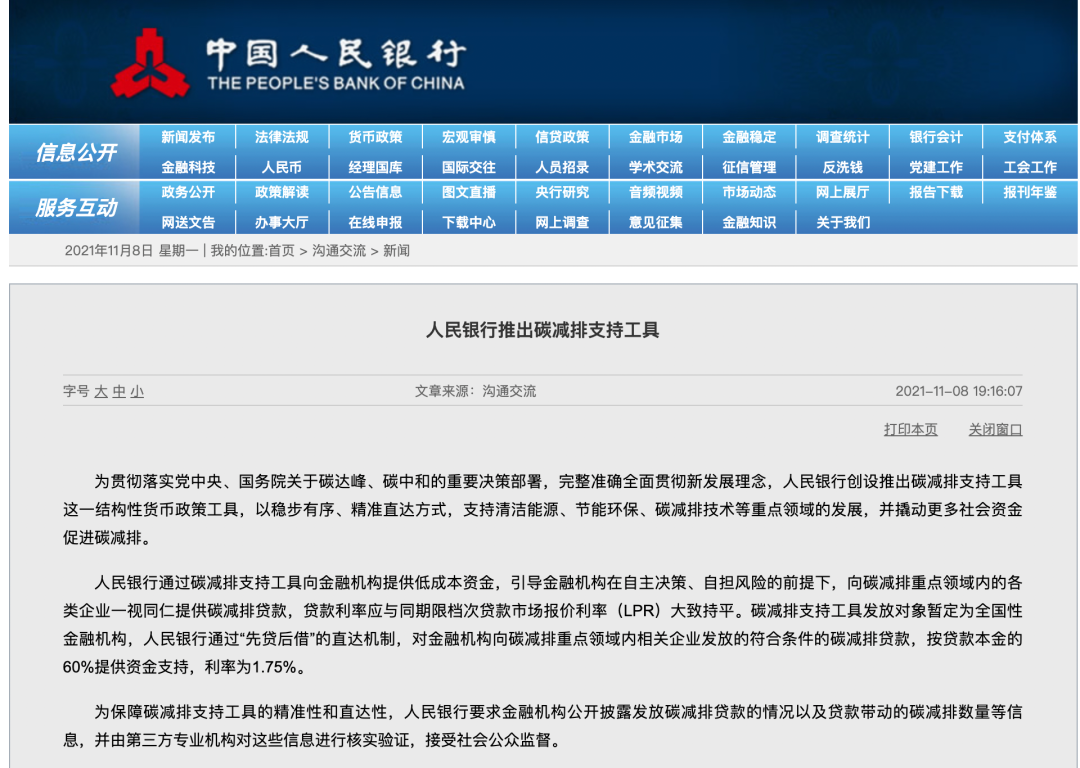Click 新闻 in the breadcrumb
Screen dimensions: 1080x768
click(396, 251)
